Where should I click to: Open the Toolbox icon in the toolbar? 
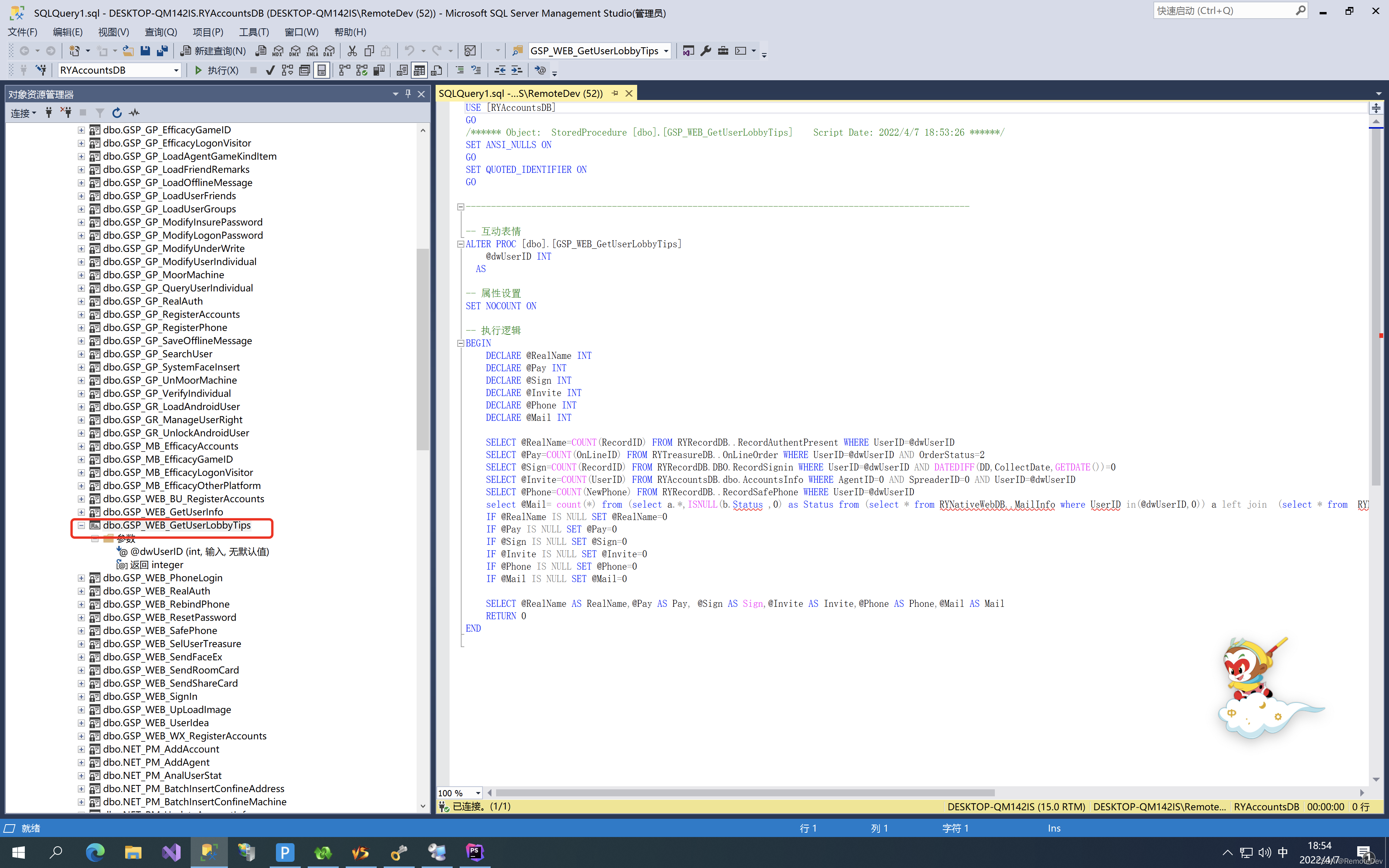click(723, 51)
